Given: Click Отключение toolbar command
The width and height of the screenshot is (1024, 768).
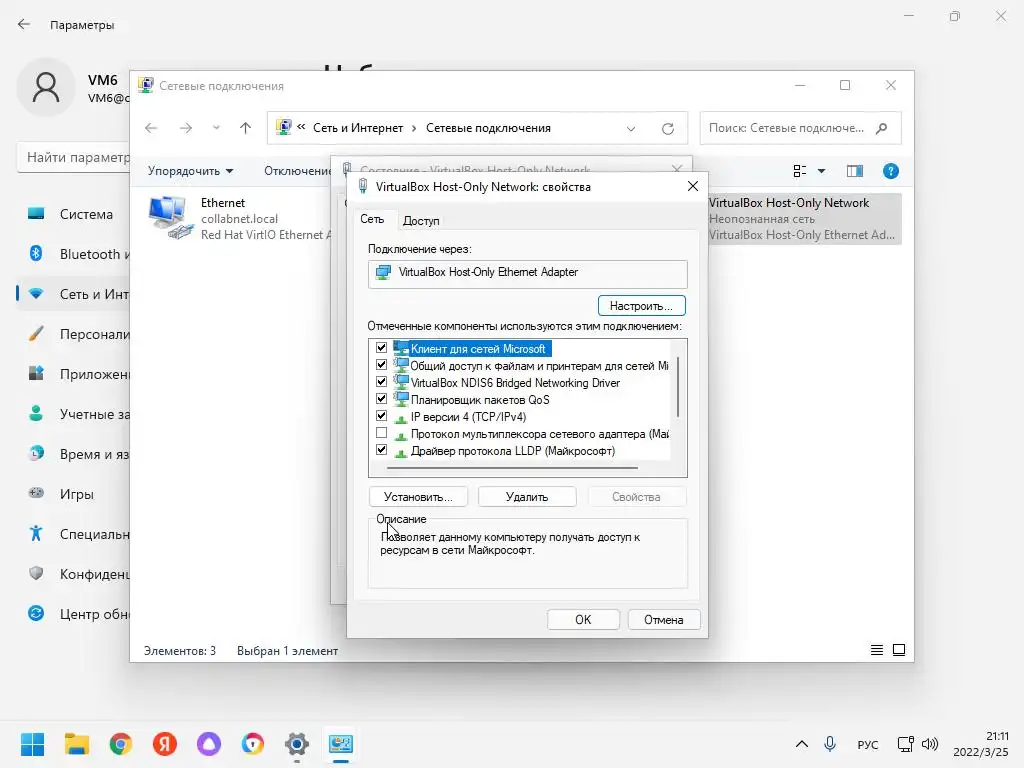Looking at the screenshot, I should click(298, 171).
